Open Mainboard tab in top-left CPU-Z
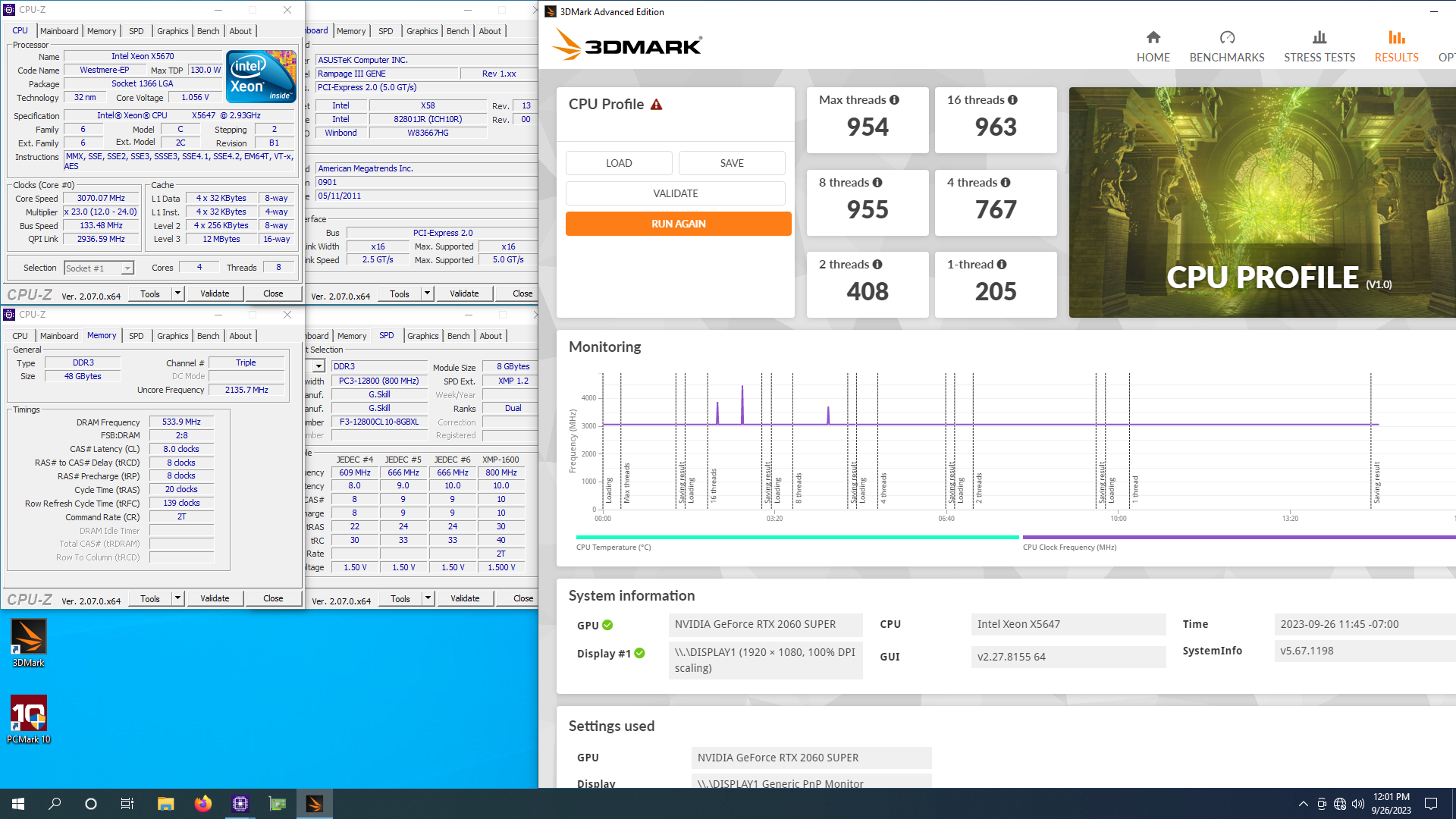 click(x=59, y=31)
